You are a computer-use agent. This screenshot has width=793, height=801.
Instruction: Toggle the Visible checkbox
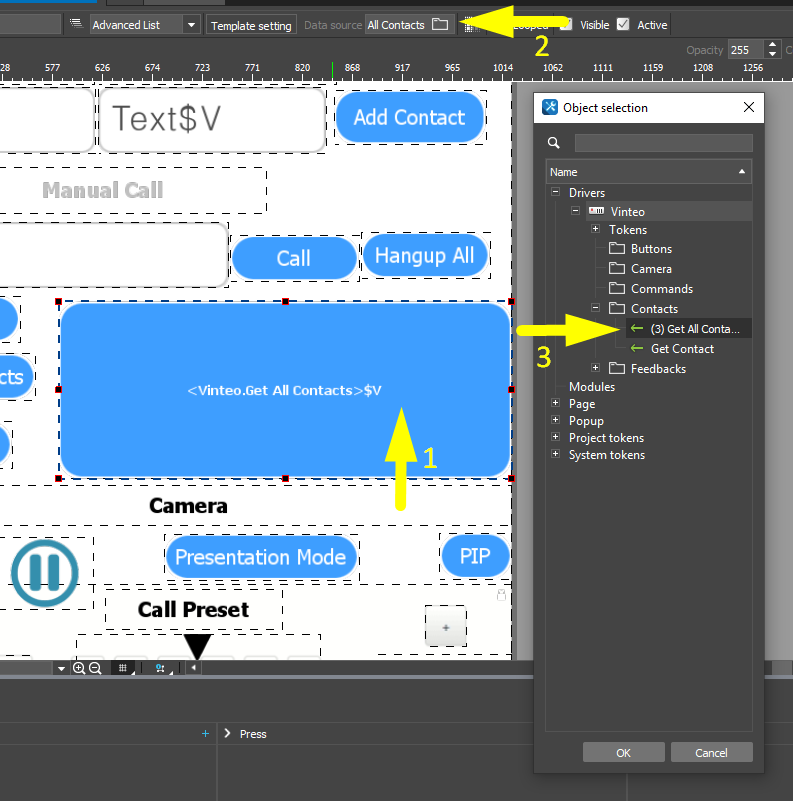(566, 25)
